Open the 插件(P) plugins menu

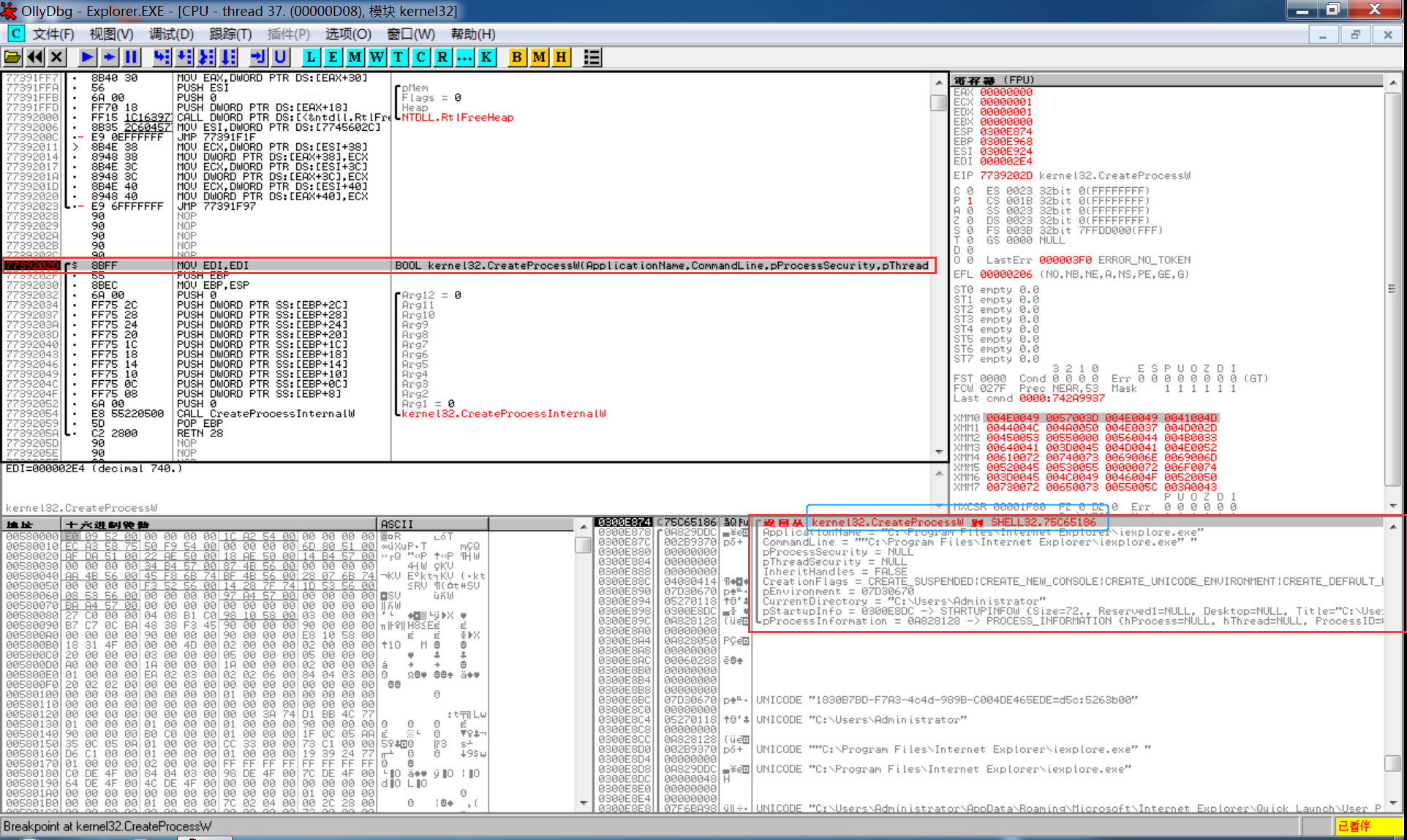pos(287,34)
